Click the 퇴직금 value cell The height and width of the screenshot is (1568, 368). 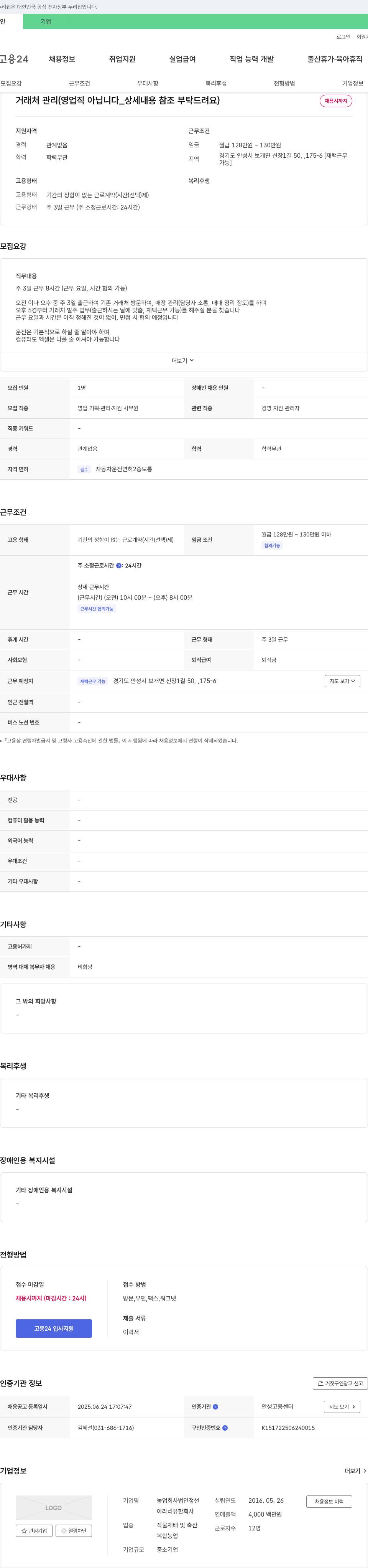click(x=269, y=660)
